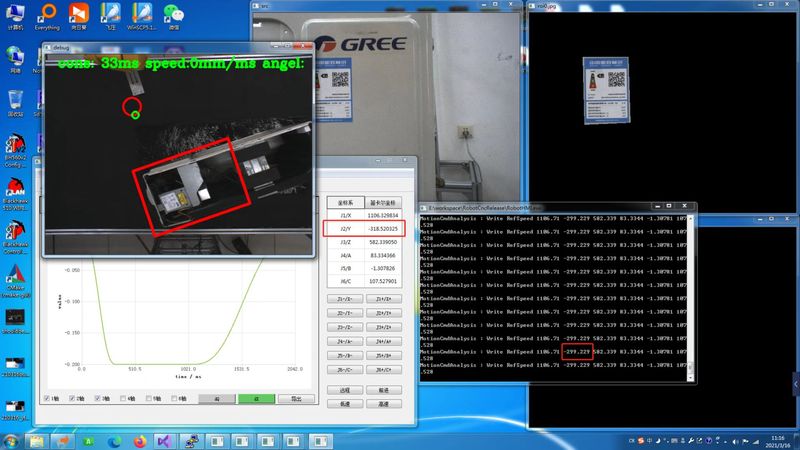Click the J5+/B+ jog button
This screenshot has width=800, height=450.
tap(384, 356)
